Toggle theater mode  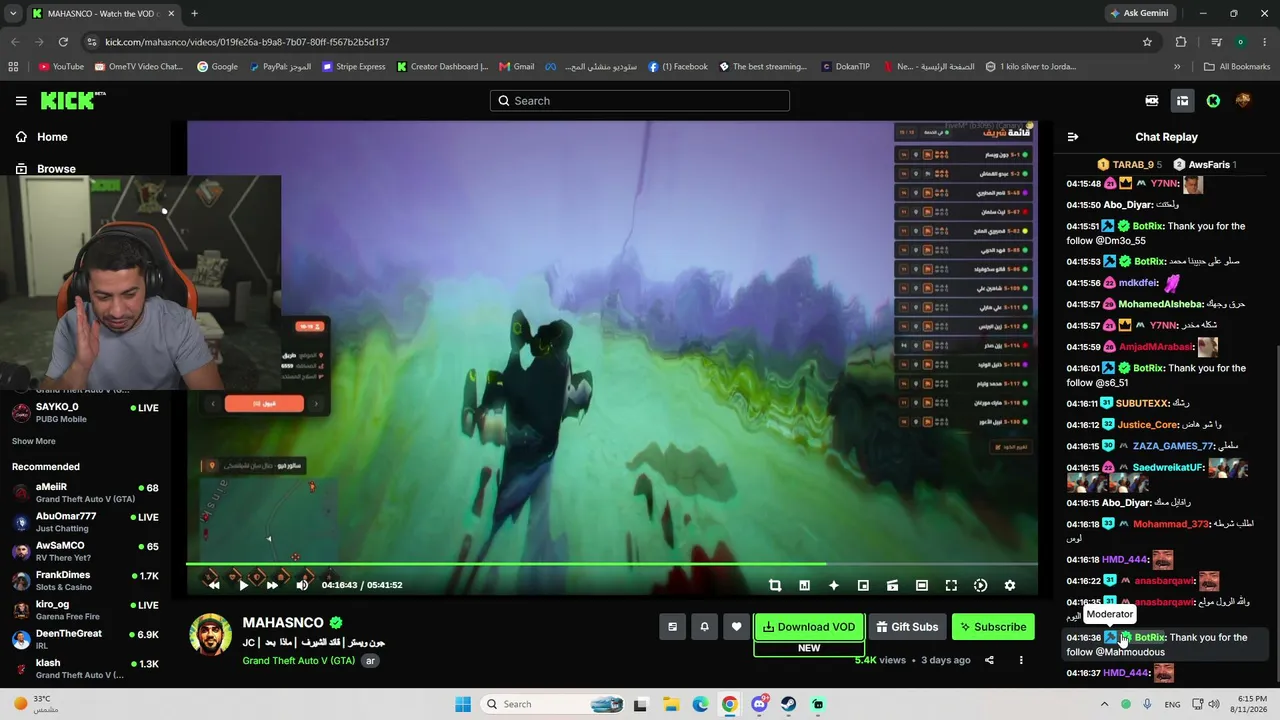click(x=922, y=585)
